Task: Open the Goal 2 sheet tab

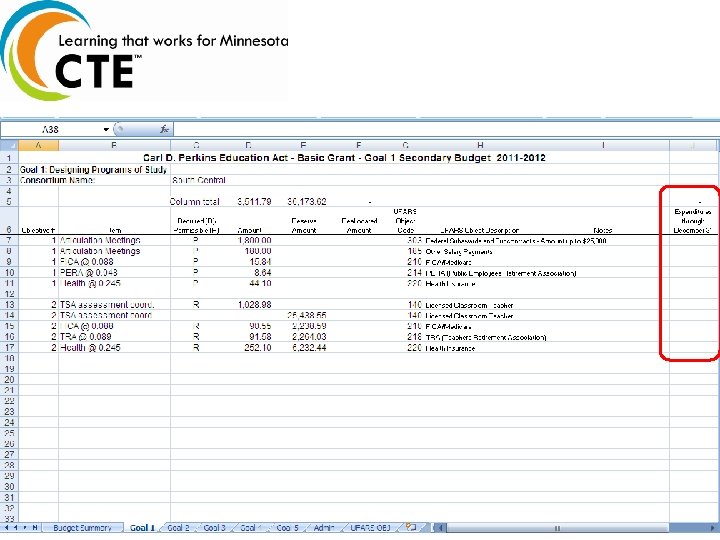Action: pyautogui.click(x=179, y=528)
